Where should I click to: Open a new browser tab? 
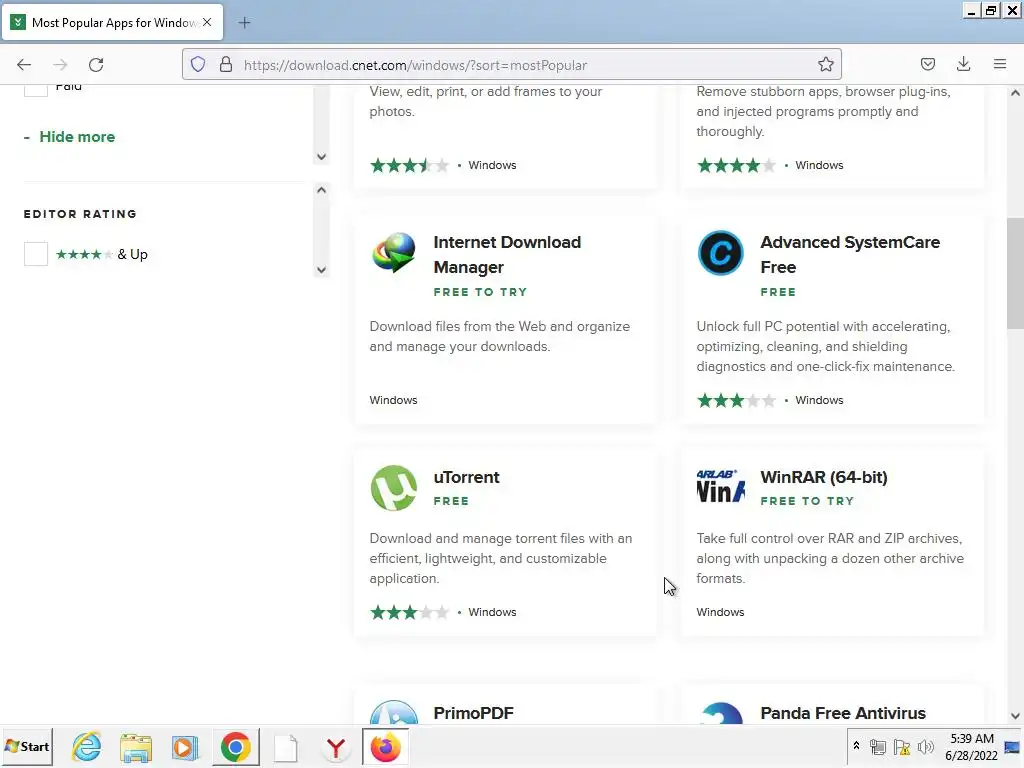tap(244, 23)
